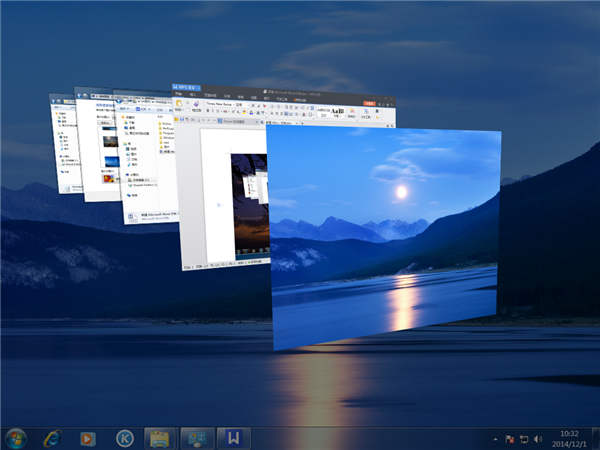Switch to WPS Writer via taskbar icon
The image size is (600, 450).
point(231,438)
